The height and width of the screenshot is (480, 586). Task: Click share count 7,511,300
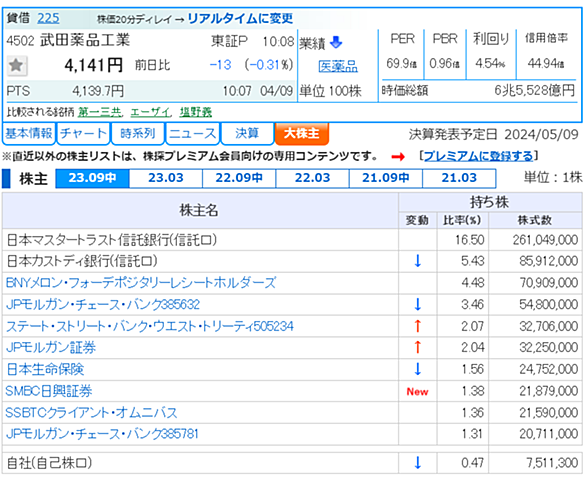point(552,463)
